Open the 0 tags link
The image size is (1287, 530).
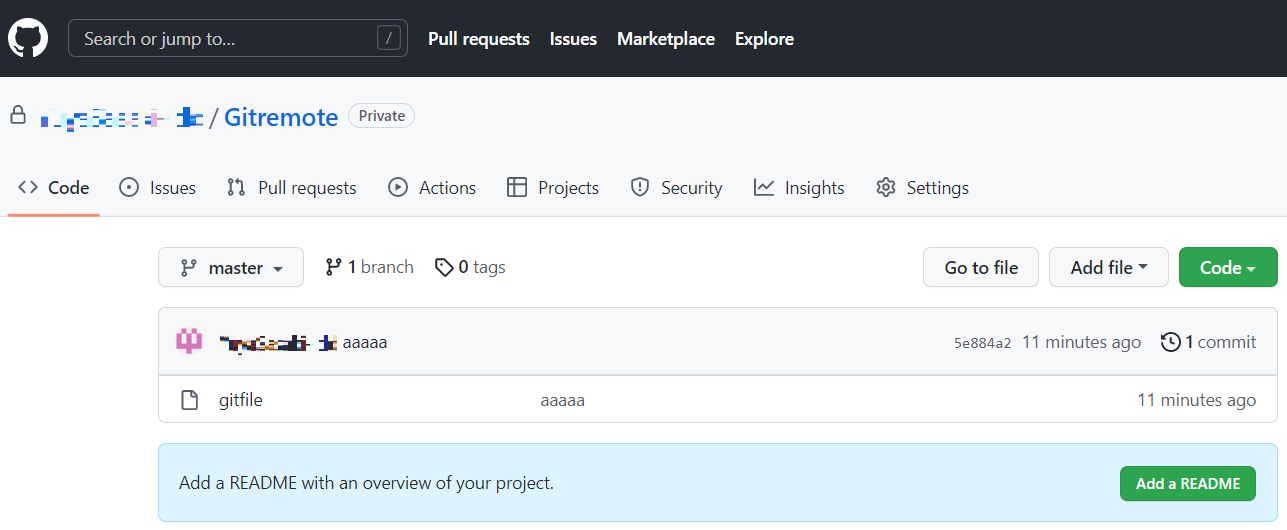pyautogui.click(x=470, y=267)
